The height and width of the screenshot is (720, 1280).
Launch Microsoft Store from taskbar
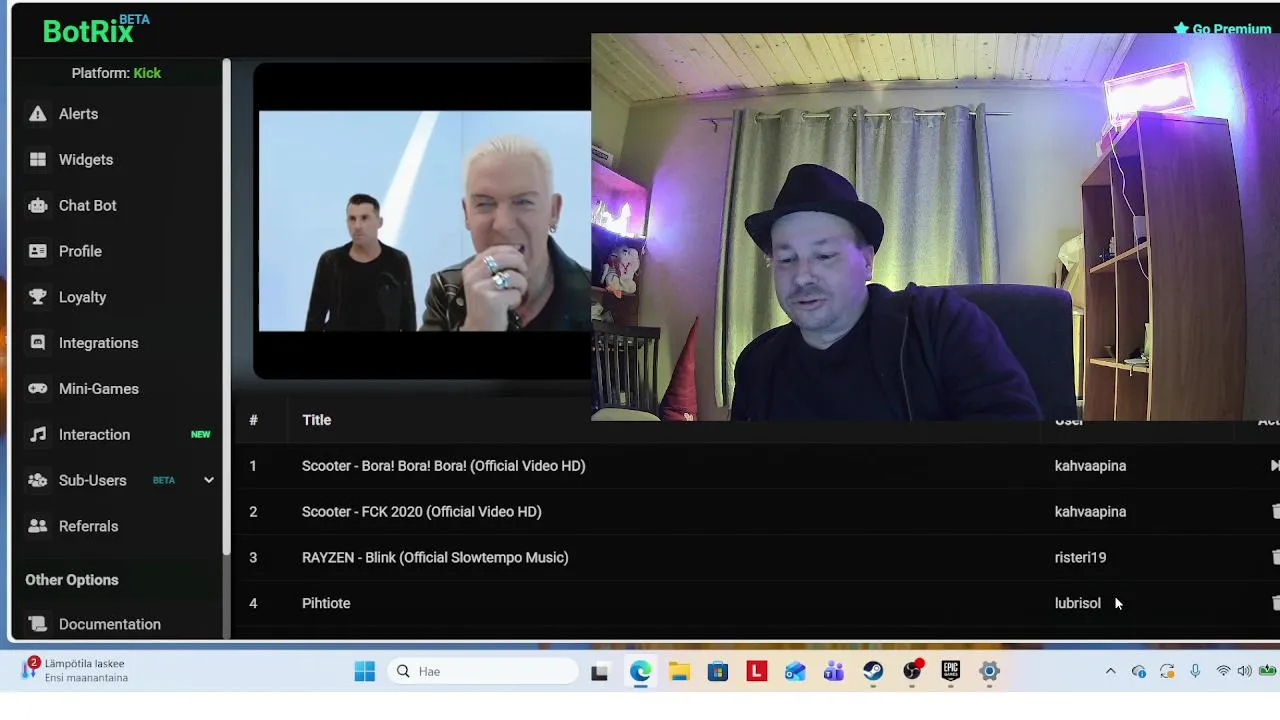point(718,671)
